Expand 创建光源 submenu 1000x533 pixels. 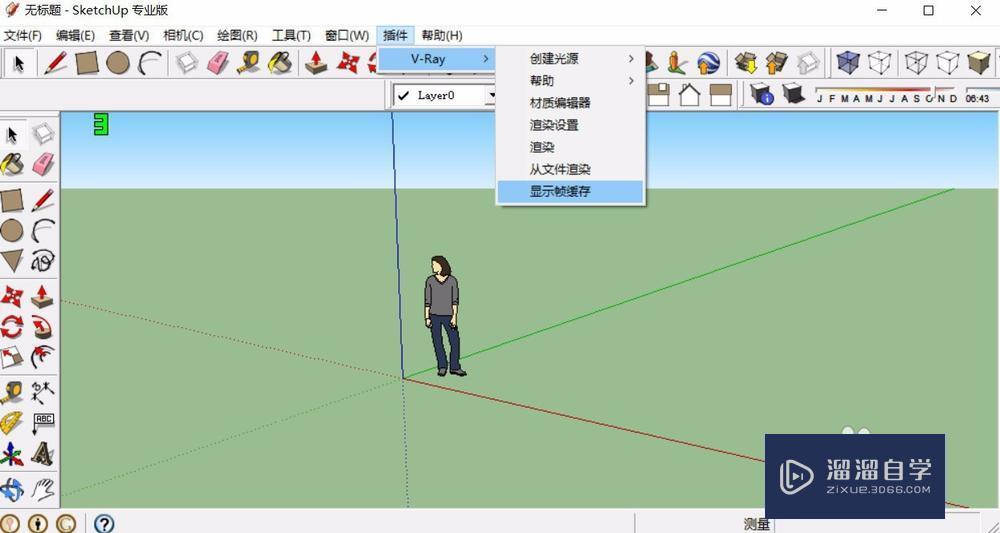(x=570, y=59)
